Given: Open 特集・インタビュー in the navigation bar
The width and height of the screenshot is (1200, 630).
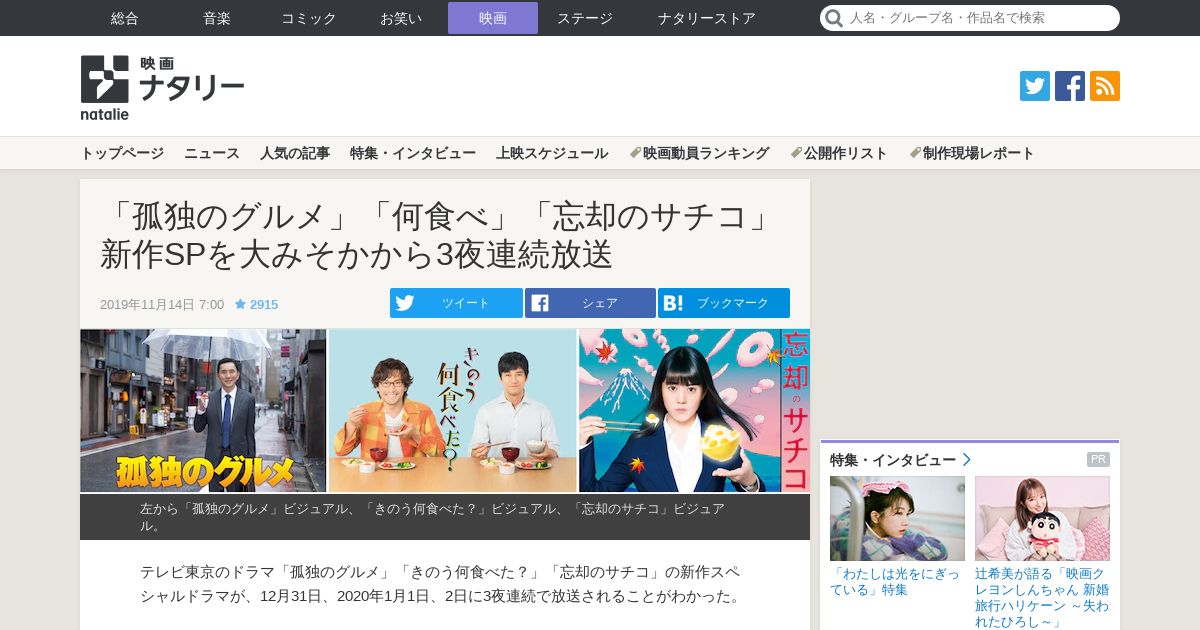Looking at the screenshot, I should click(x=413, y=153).
